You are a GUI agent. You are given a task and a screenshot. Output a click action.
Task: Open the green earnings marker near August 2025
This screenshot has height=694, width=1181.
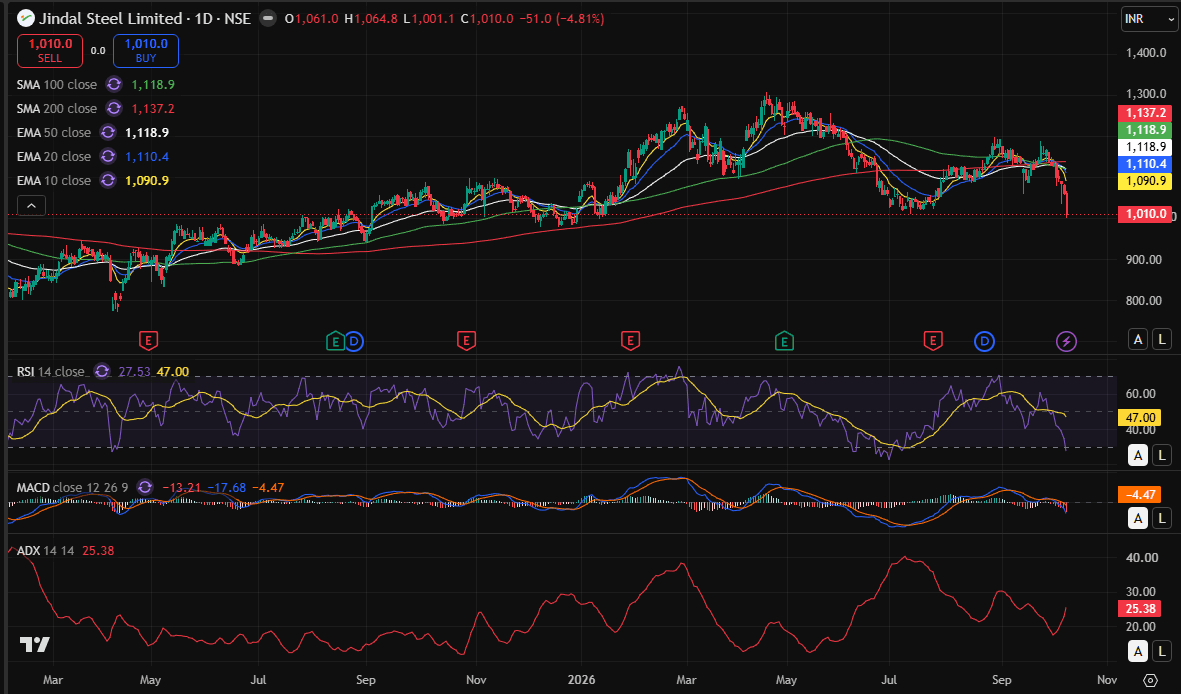335,341
